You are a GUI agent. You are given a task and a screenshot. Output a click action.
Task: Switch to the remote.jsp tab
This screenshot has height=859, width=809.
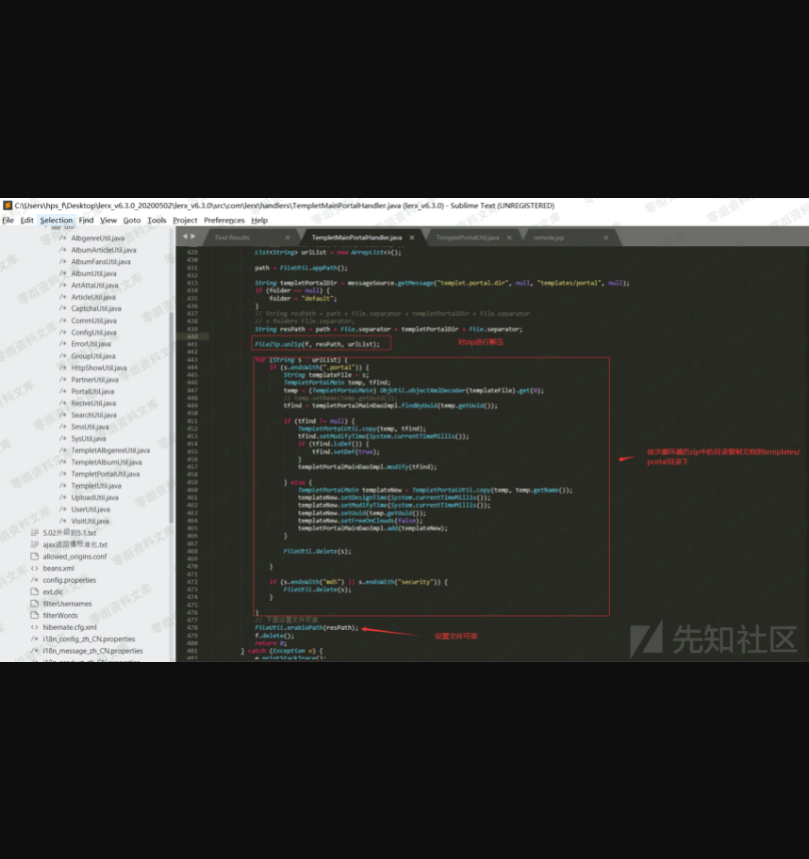(x=549, y=238)
